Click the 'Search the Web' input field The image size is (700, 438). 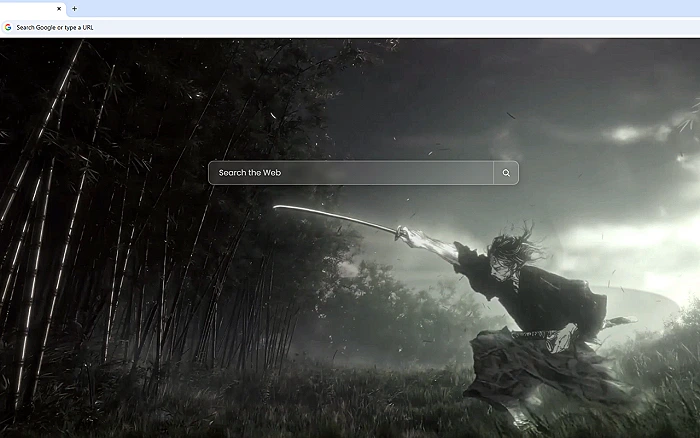coord(351,173)
